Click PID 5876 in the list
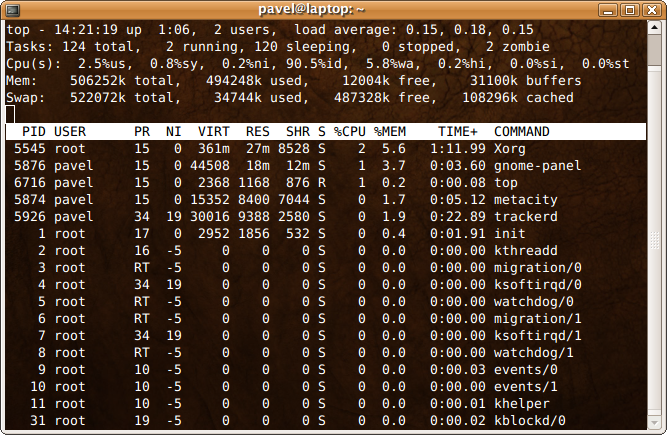Screen dimensions: 667x435 point(30,166)
